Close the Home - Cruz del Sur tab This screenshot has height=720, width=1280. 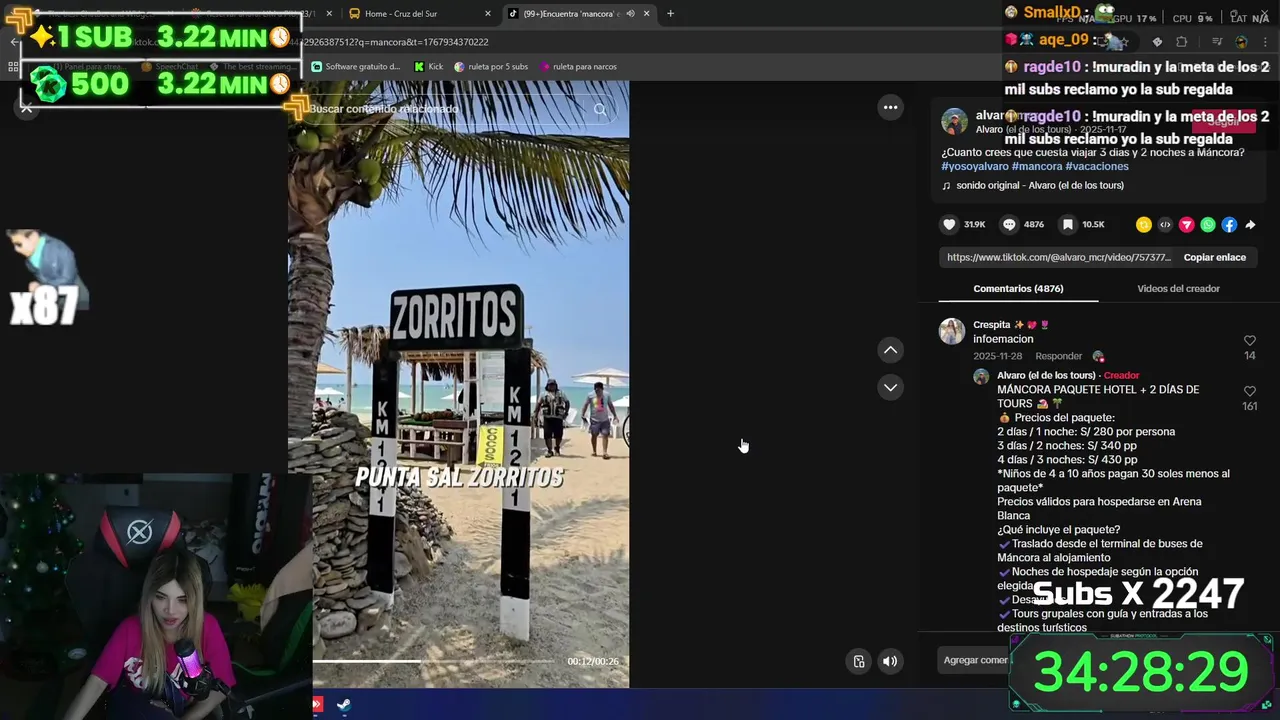[x=488, y=14]
